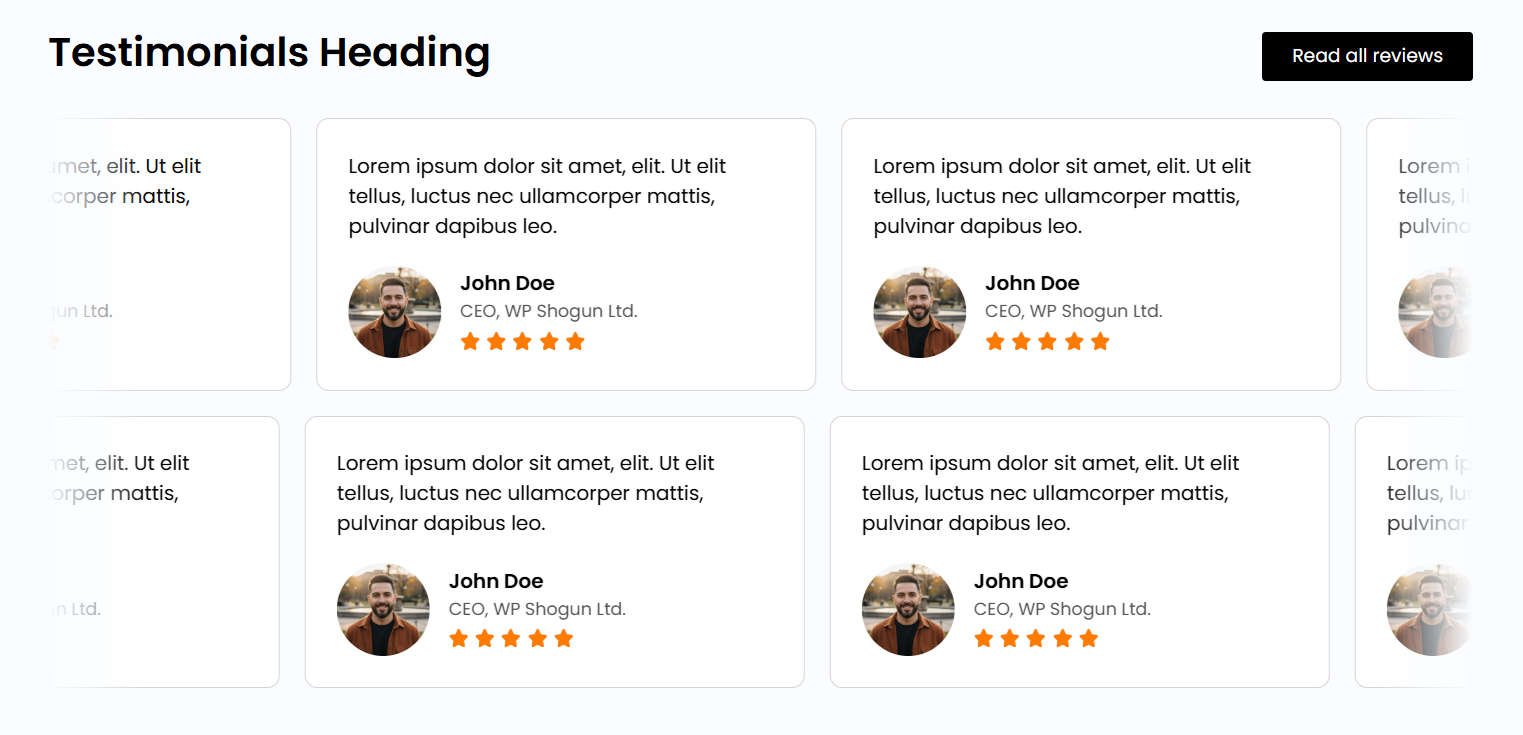Screen dimensions: 1523x735
Task: Click CEO, WP Shogun Ltd. in bottom row's right full card
Action: pyautogui.click(x=1062, y=609)
